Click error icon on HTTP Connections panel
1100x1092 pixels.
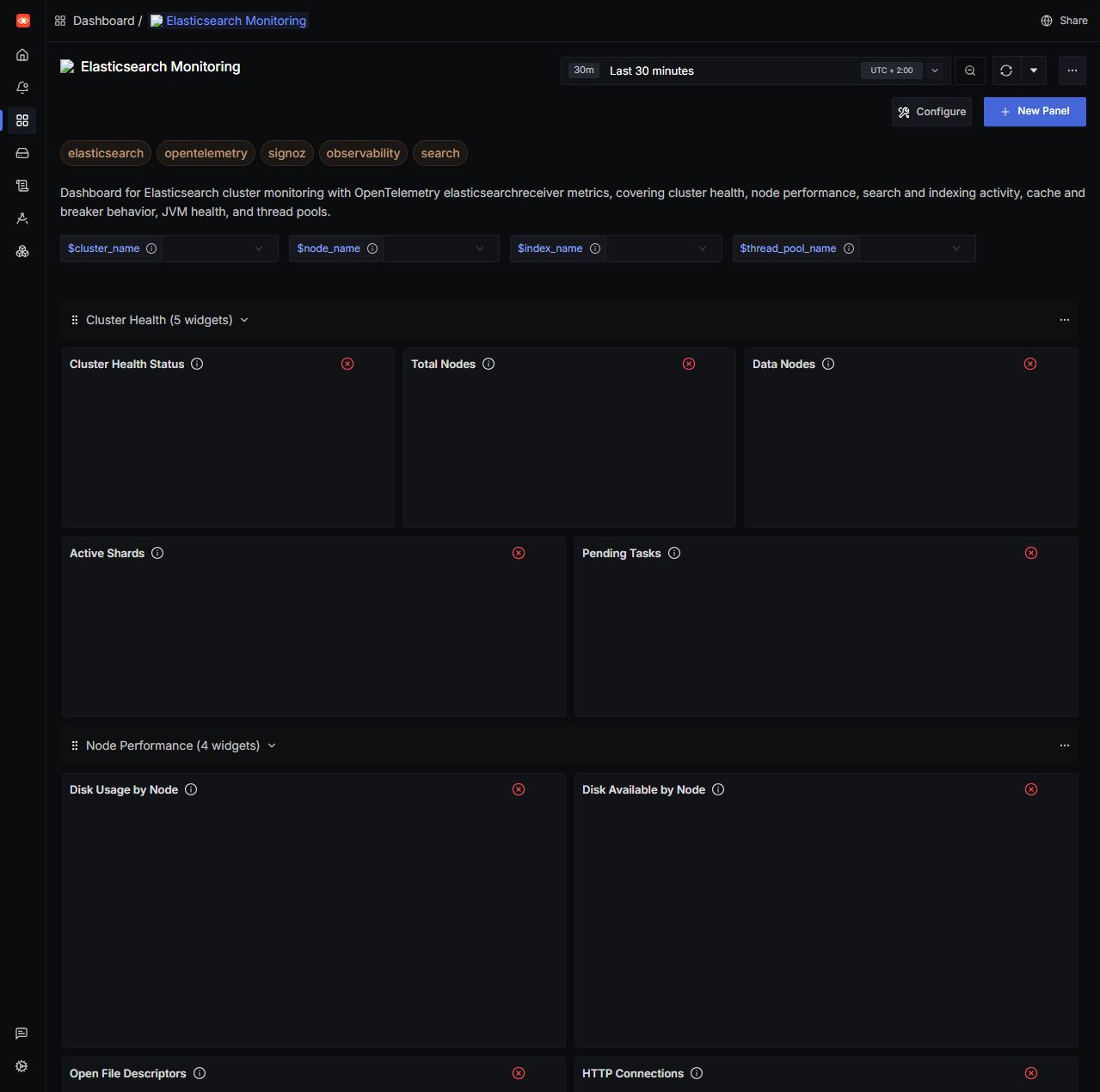coord(1031,1073)
